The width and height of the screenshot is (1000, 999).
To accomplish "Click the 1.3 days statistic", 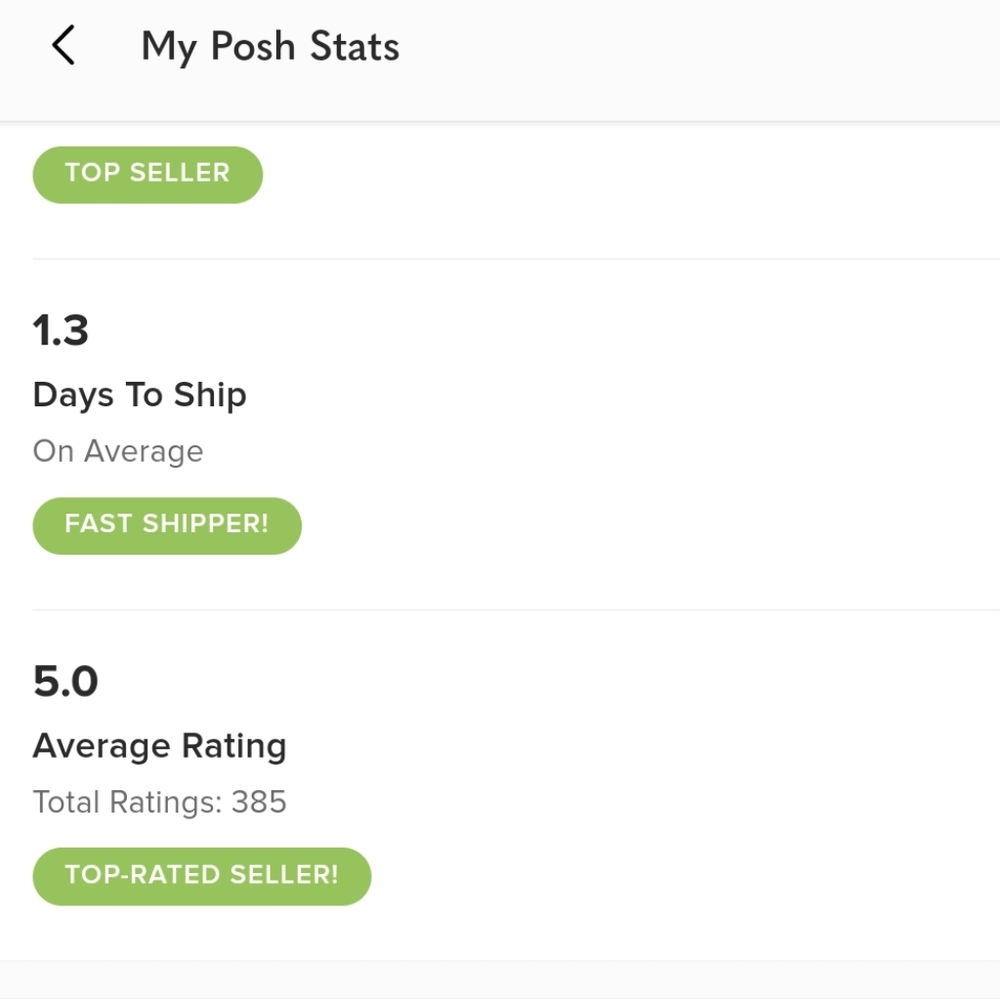I will pos(61,331).
